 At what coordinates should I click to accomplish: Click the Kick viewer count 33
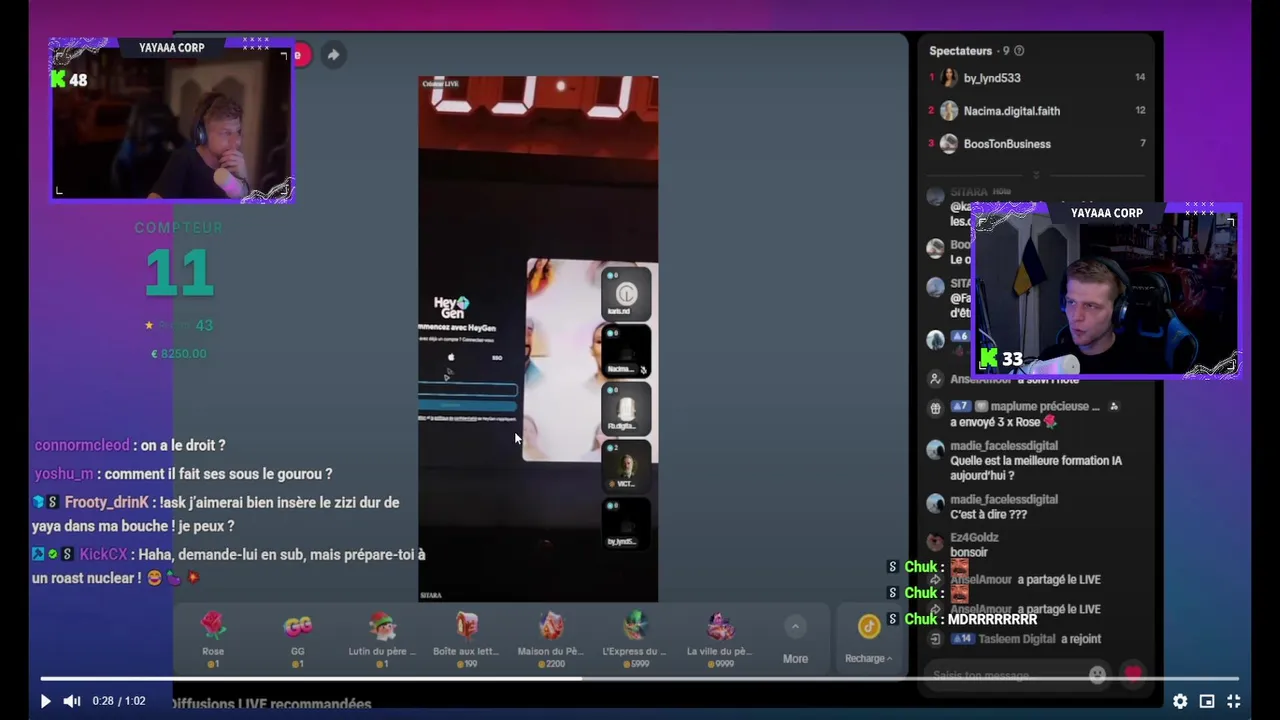click(x=1012, y=359)
